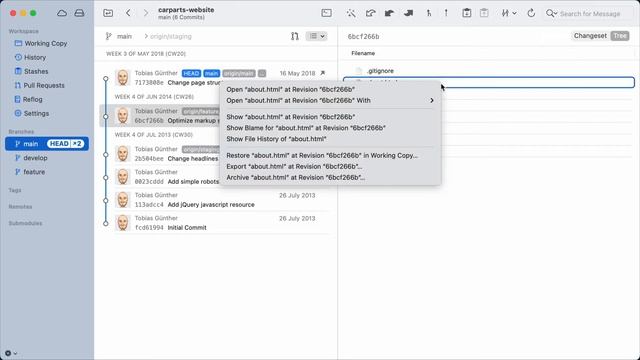This screenshot has width=640, height=360.
Task: Open the commit list view mode dropdown
Action: click(x=316, y=36)
